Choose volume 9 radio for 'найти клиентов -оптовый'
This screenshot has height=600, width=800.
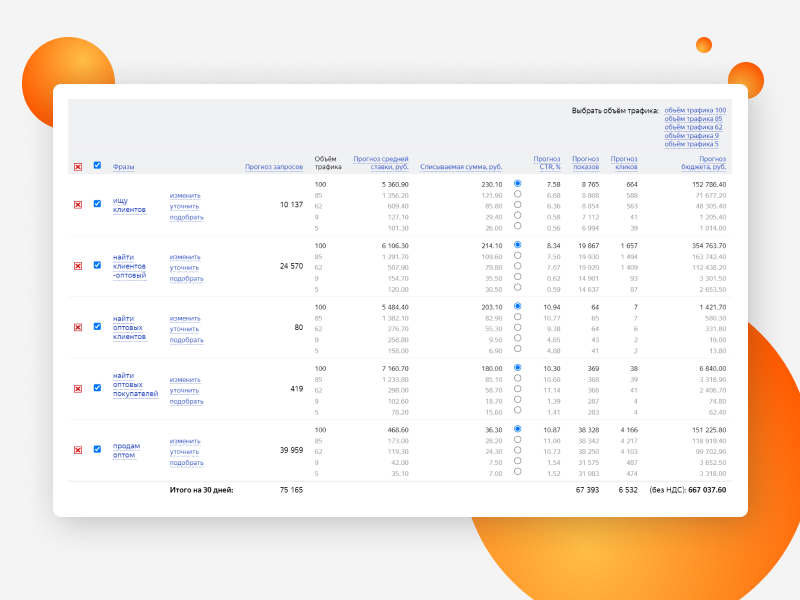517,277
